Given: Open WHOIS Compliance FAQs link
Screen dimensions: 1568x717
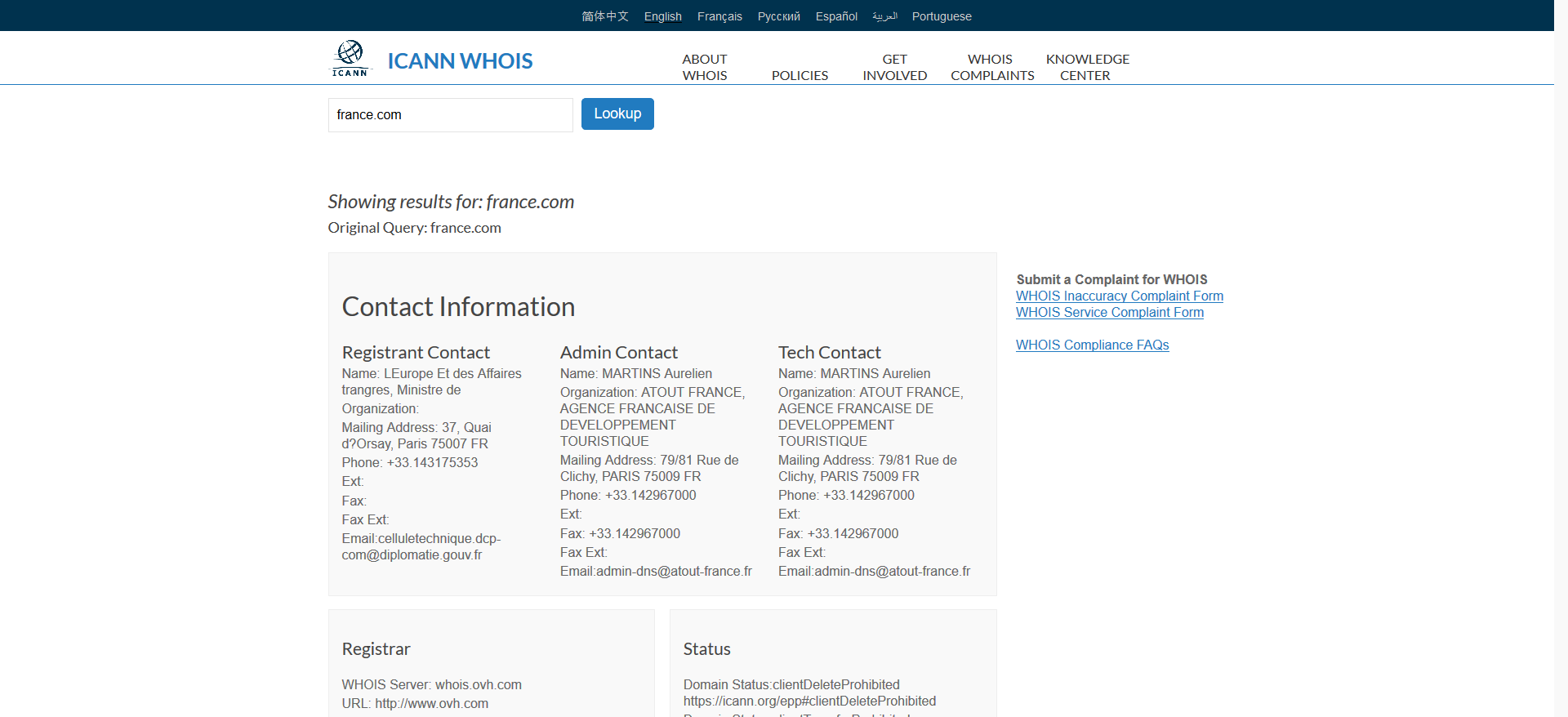Looking at the screenshot, I should click(1092, 345).
